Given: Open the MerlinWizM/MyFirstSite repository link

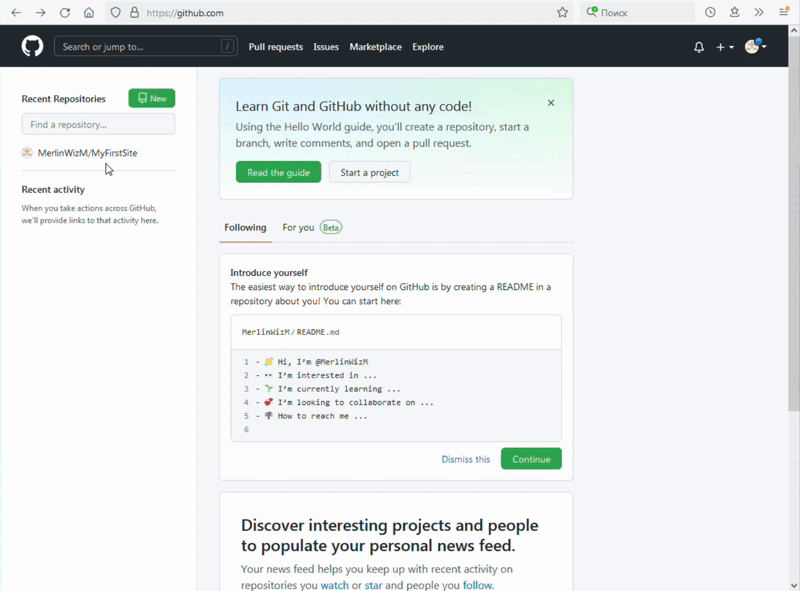Looking at the screenshot, I should [87, 153].
